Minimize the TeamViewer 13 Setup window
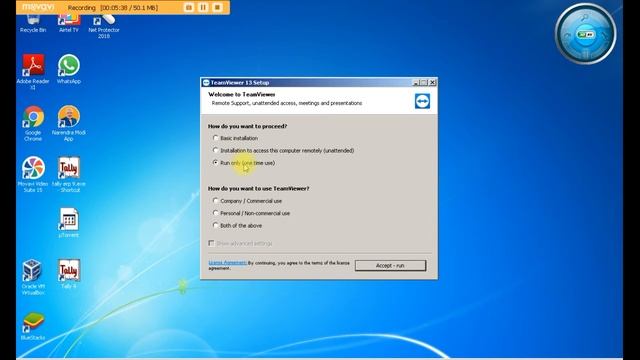 pos(416,82)
